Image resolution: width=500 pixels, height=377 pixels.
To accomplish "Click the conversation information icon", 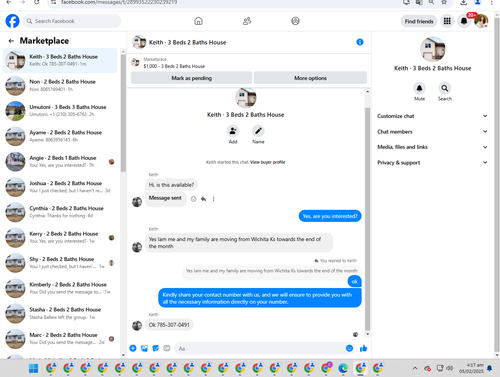I will pos(360,42).
